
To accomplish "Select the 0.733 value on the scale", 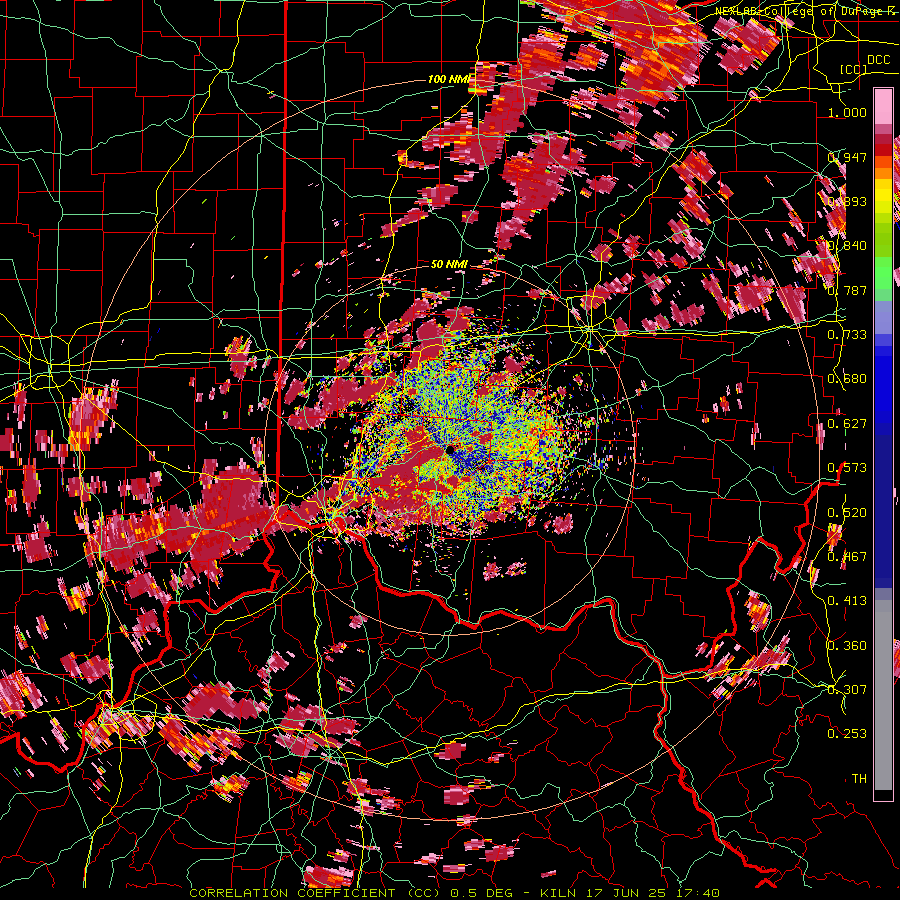I will click(x=847, y=335).
